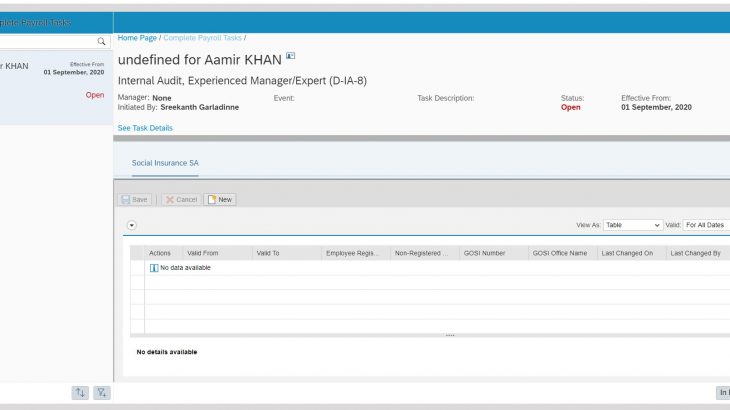Select Aamir KHAN task in list
730x410 pixels.
[56, 87]
